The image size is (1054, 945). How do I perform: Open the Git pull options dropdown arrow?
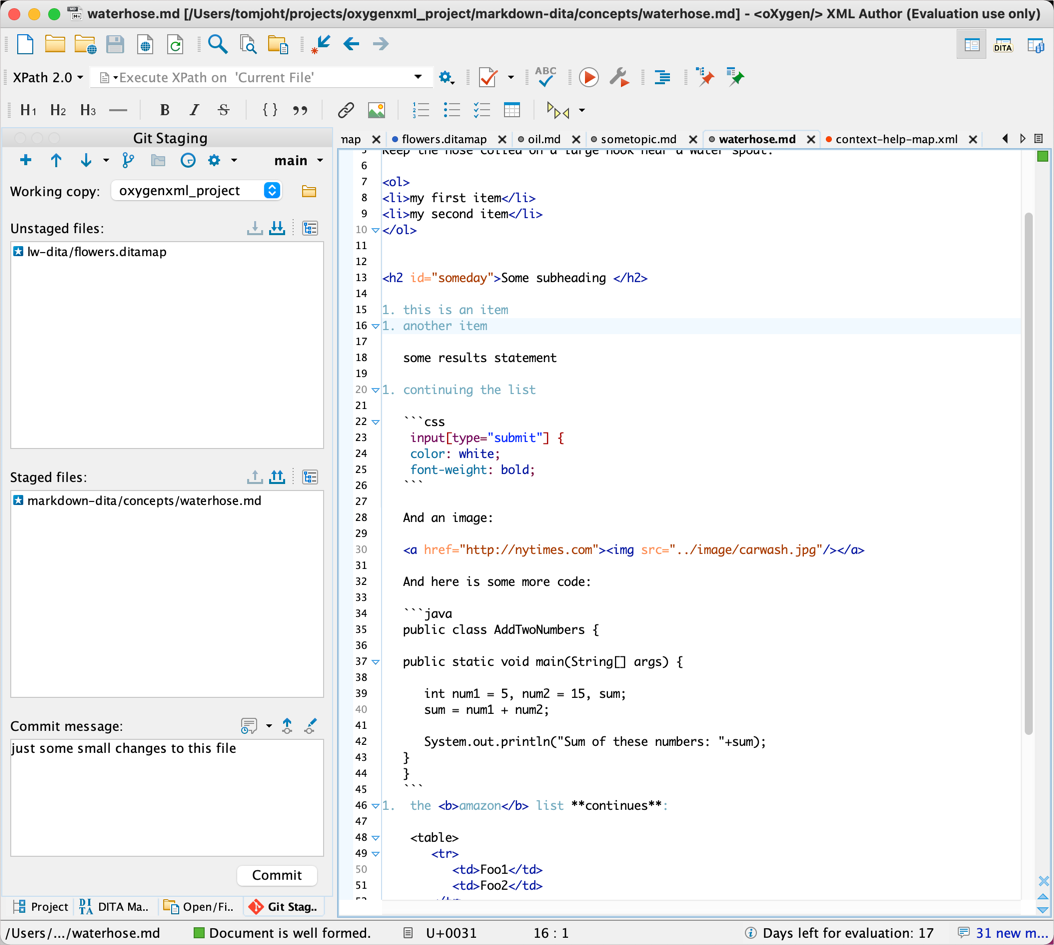pyautogui.click(x=106, y=160)
